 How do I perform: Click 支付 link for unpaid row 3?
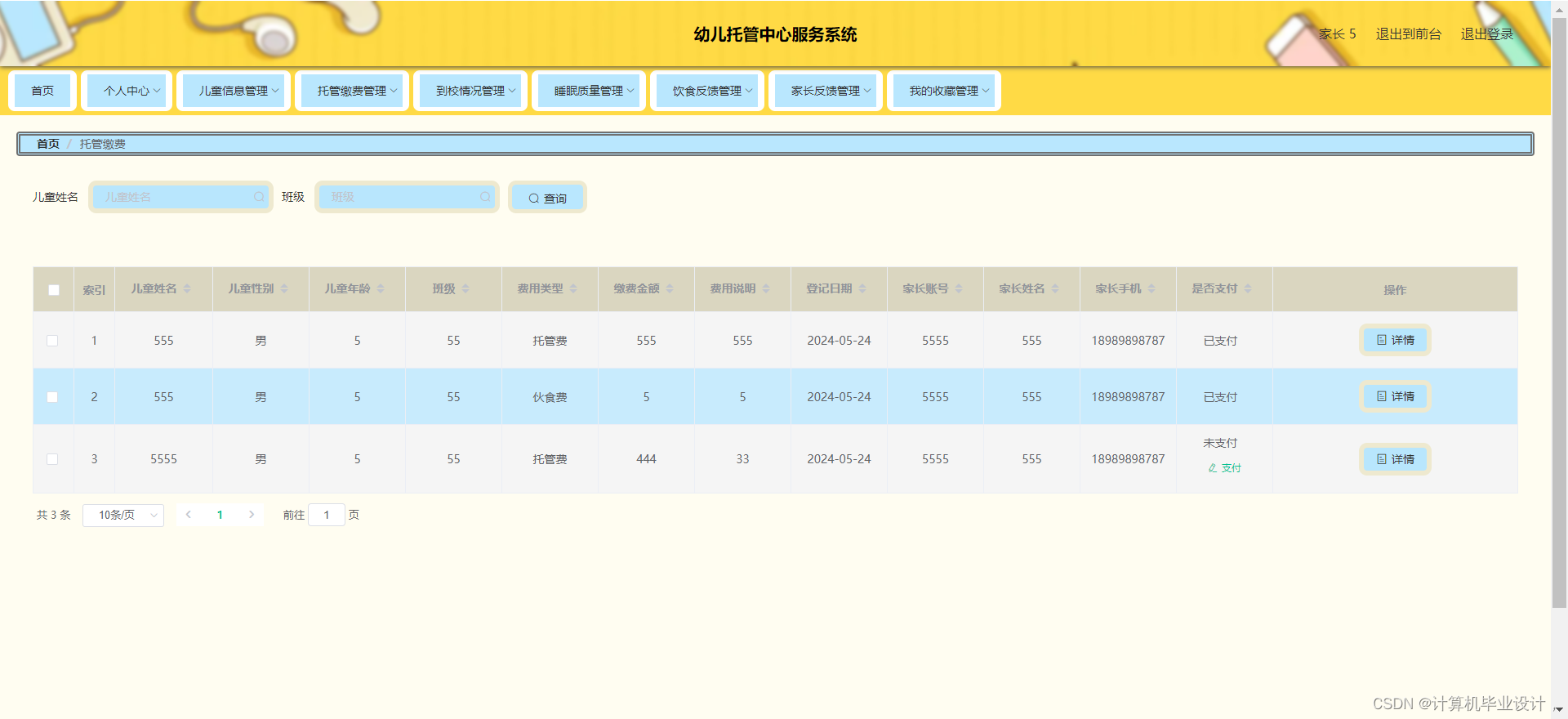[1225, 468]
